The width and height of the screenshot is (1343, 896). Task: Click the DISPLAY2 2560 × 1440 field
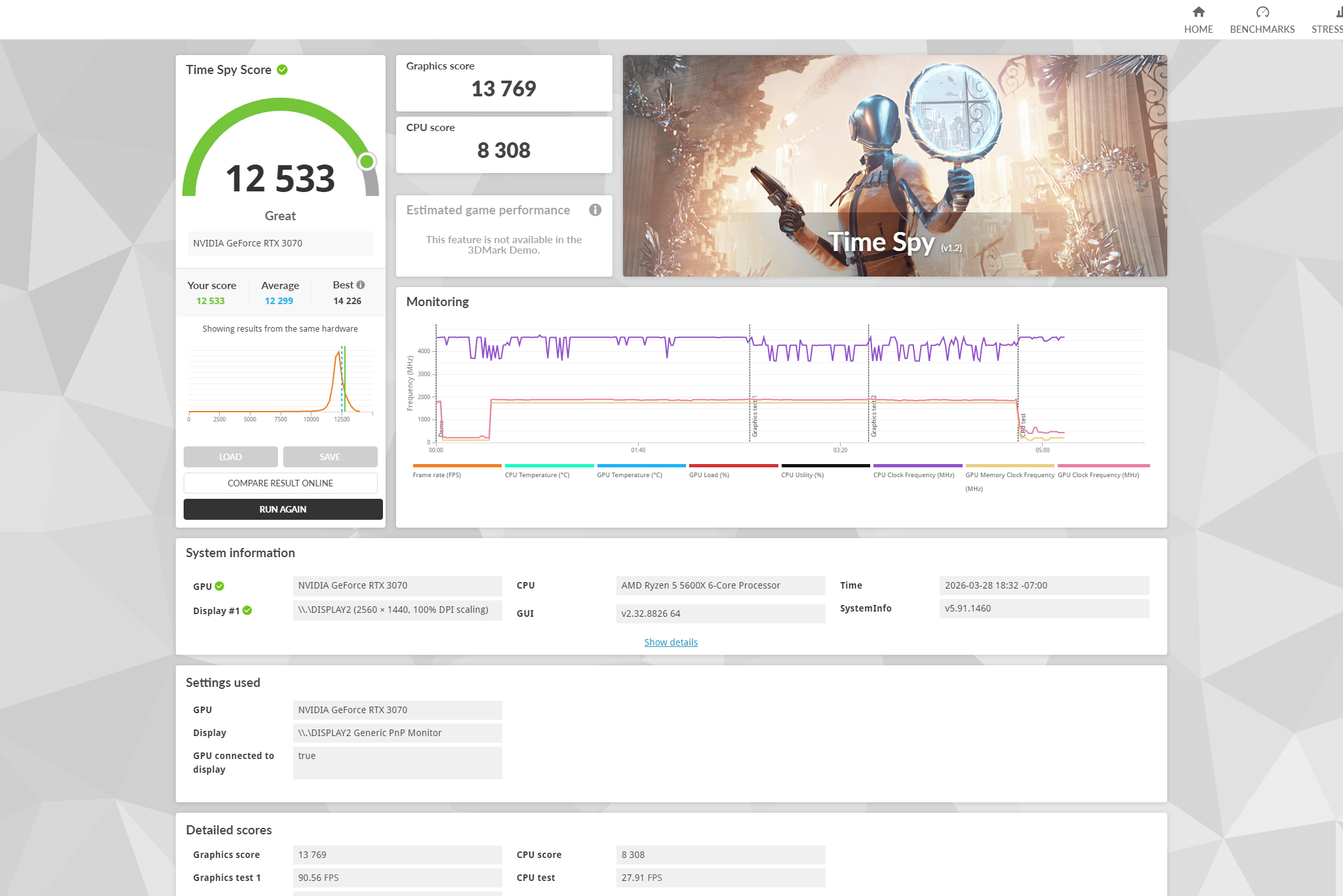397,610
